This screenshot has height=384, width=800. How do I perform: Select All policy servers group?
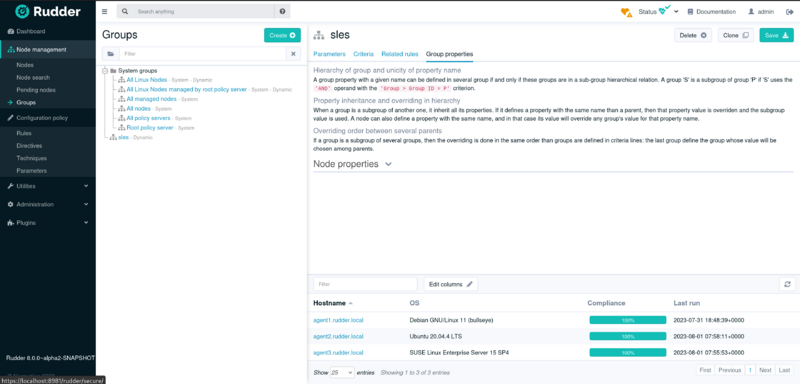pos(148,118)
